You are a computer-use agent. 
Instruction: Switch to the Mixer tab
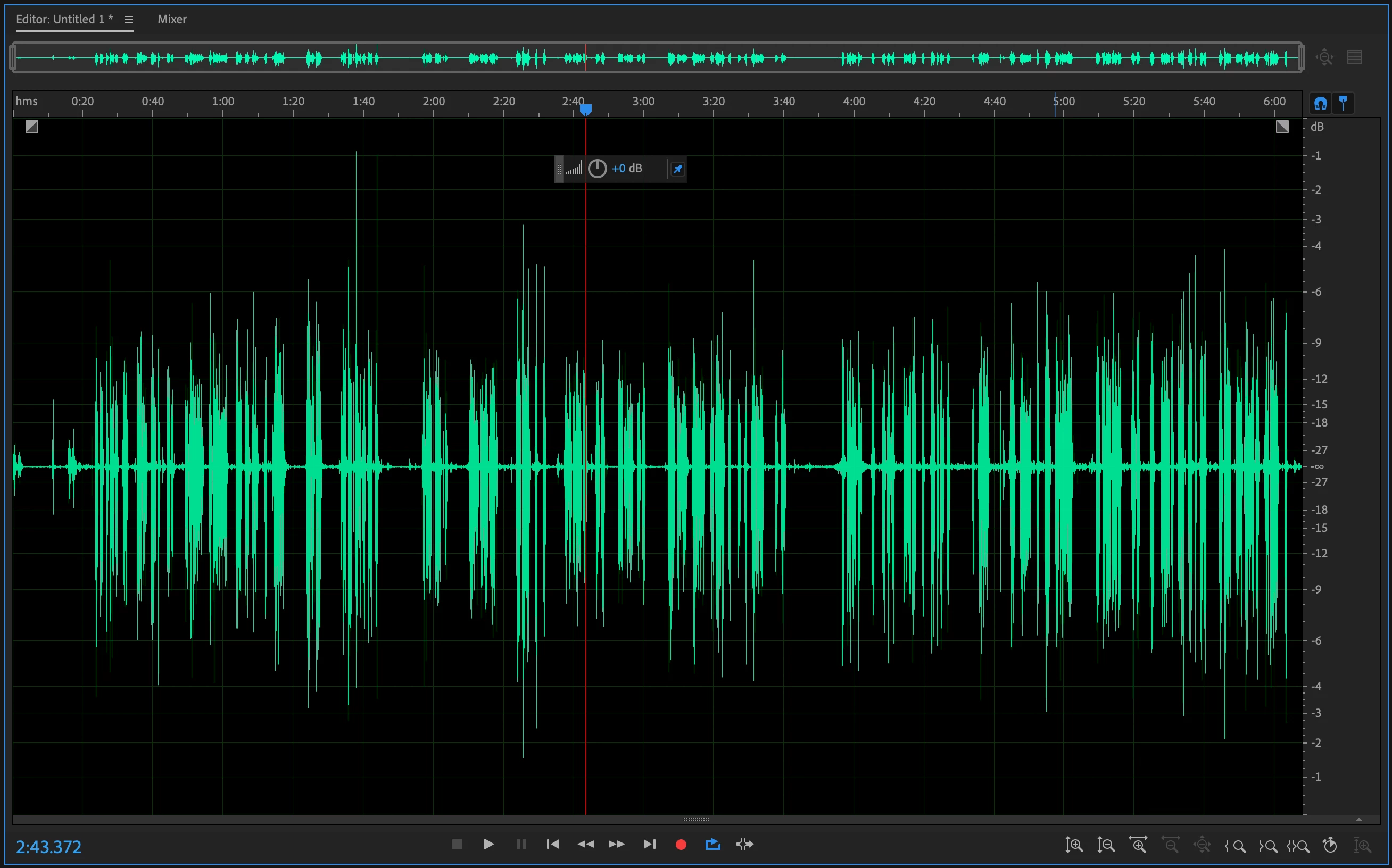click(x=172, y=20)
